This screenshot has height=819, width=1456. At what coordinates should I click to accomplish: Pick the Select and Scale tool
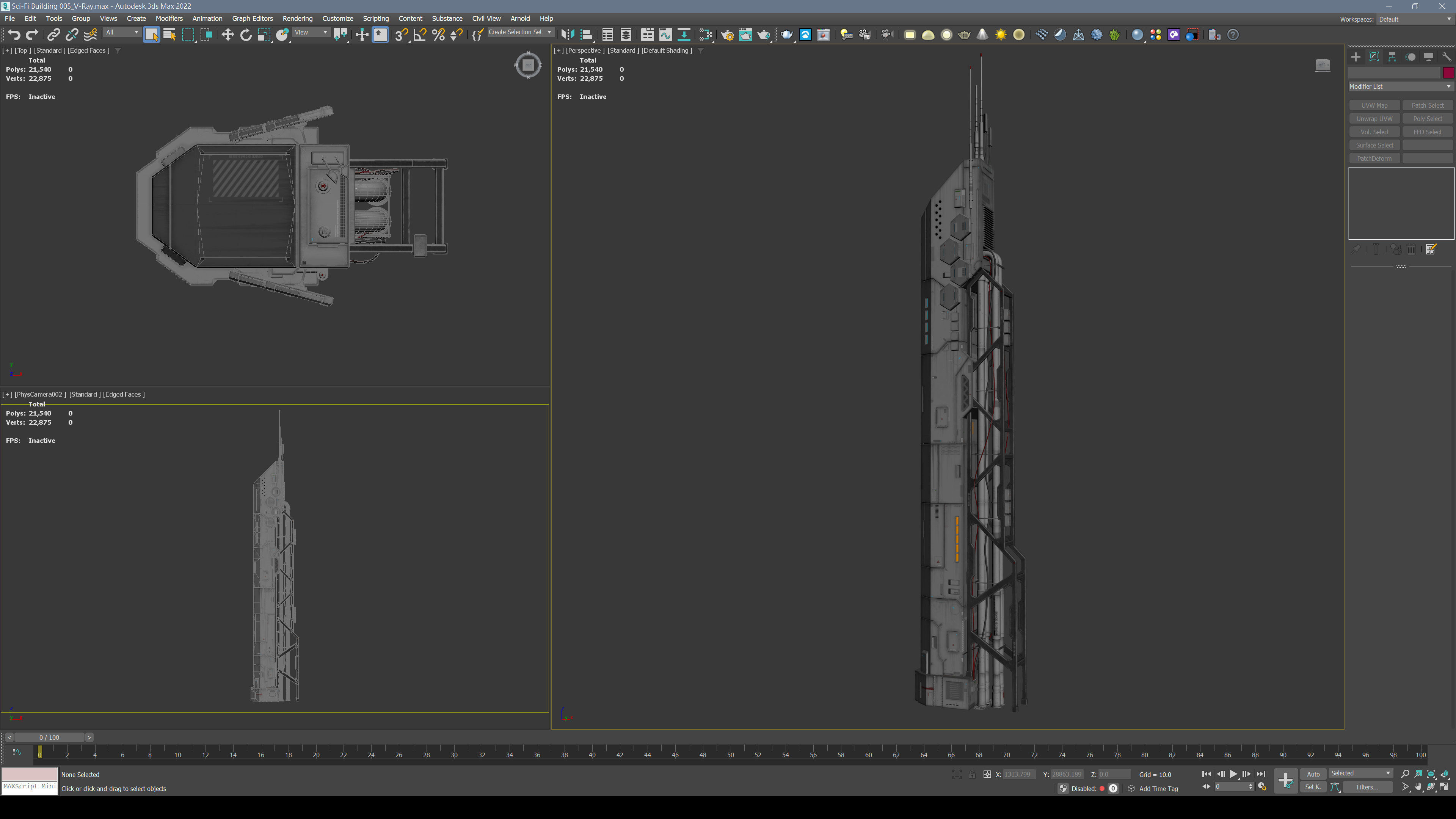coord(264,35)
